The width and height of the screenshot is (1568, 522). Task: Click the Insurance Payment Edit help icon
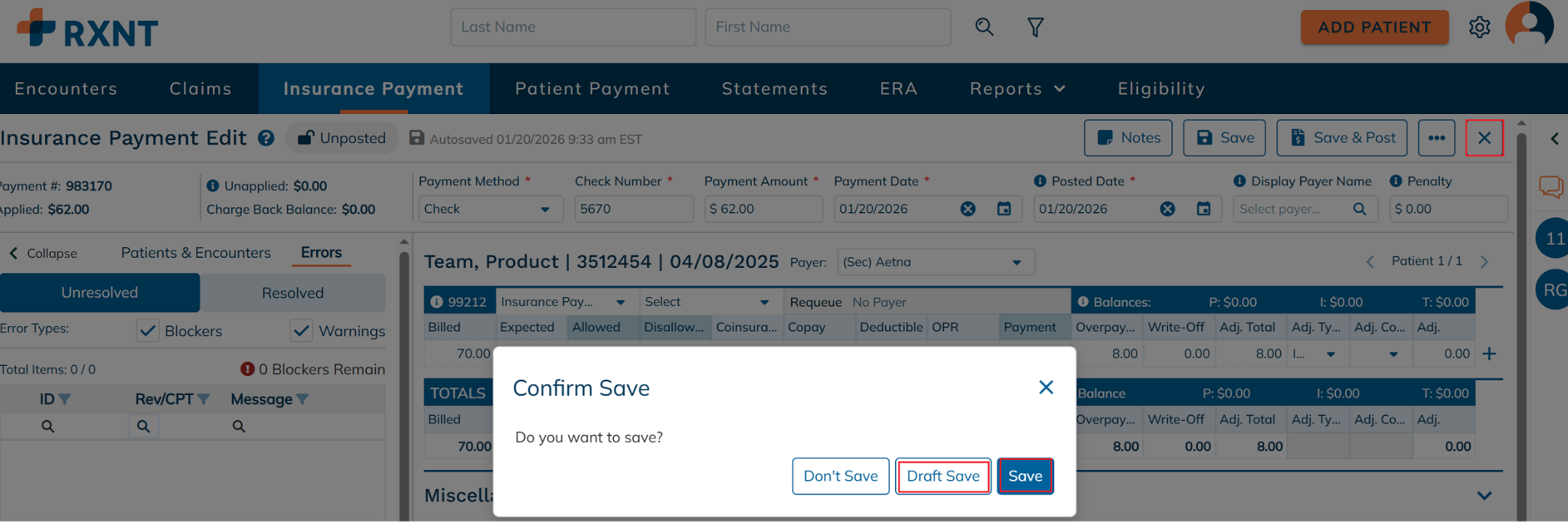pos(266,139)
